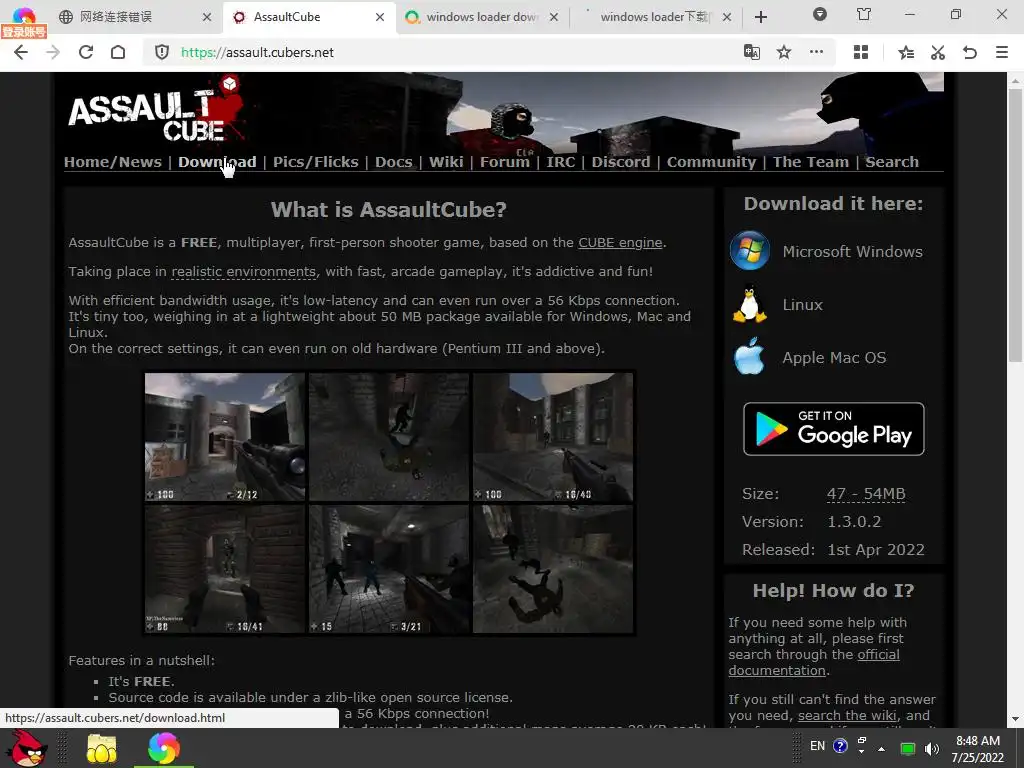Close the AssaultCube tab

tap(380, 17)
